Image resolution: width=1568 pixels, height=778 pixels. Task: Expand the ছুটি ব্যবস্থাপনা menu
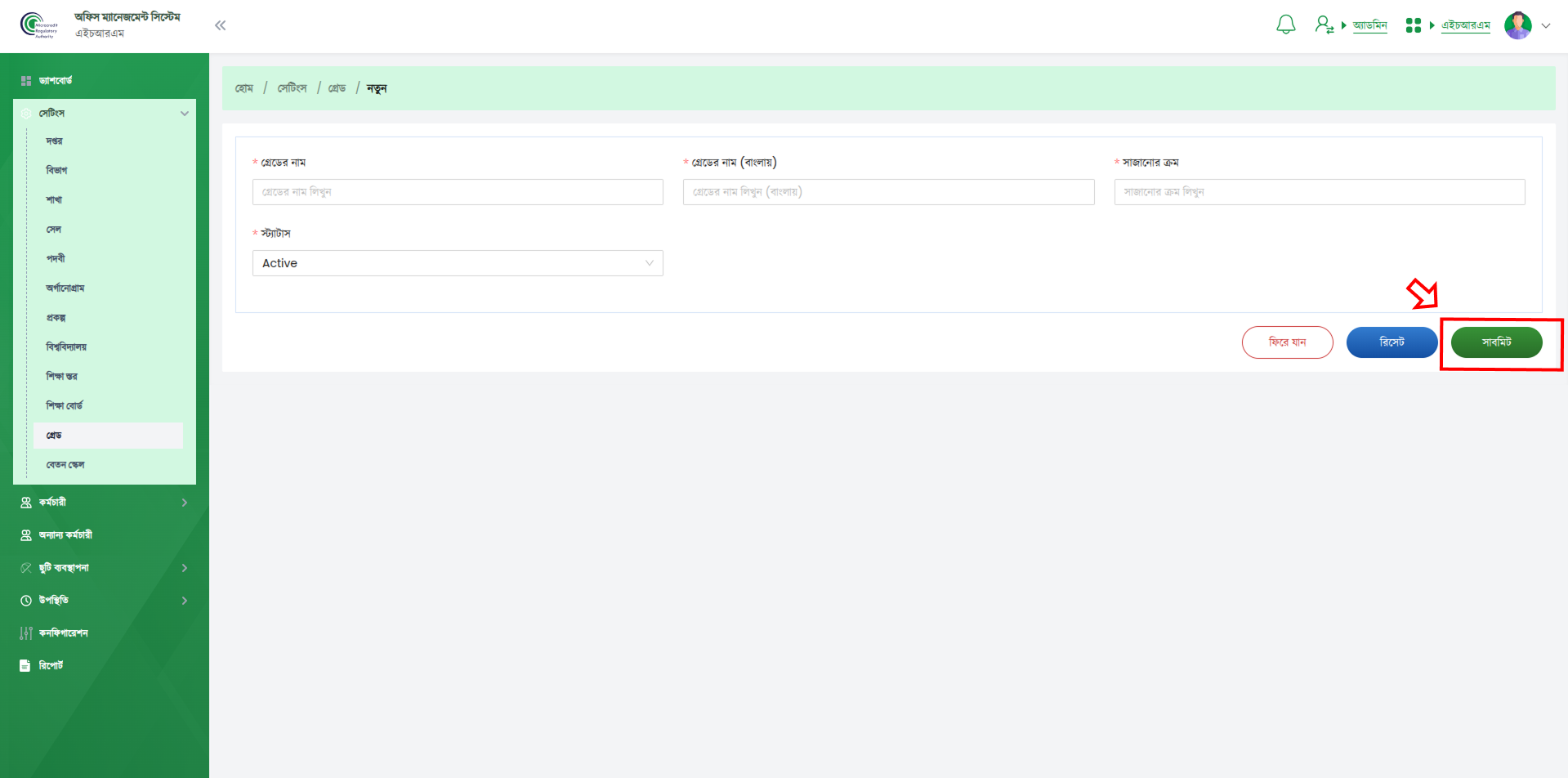coord(184,568)
